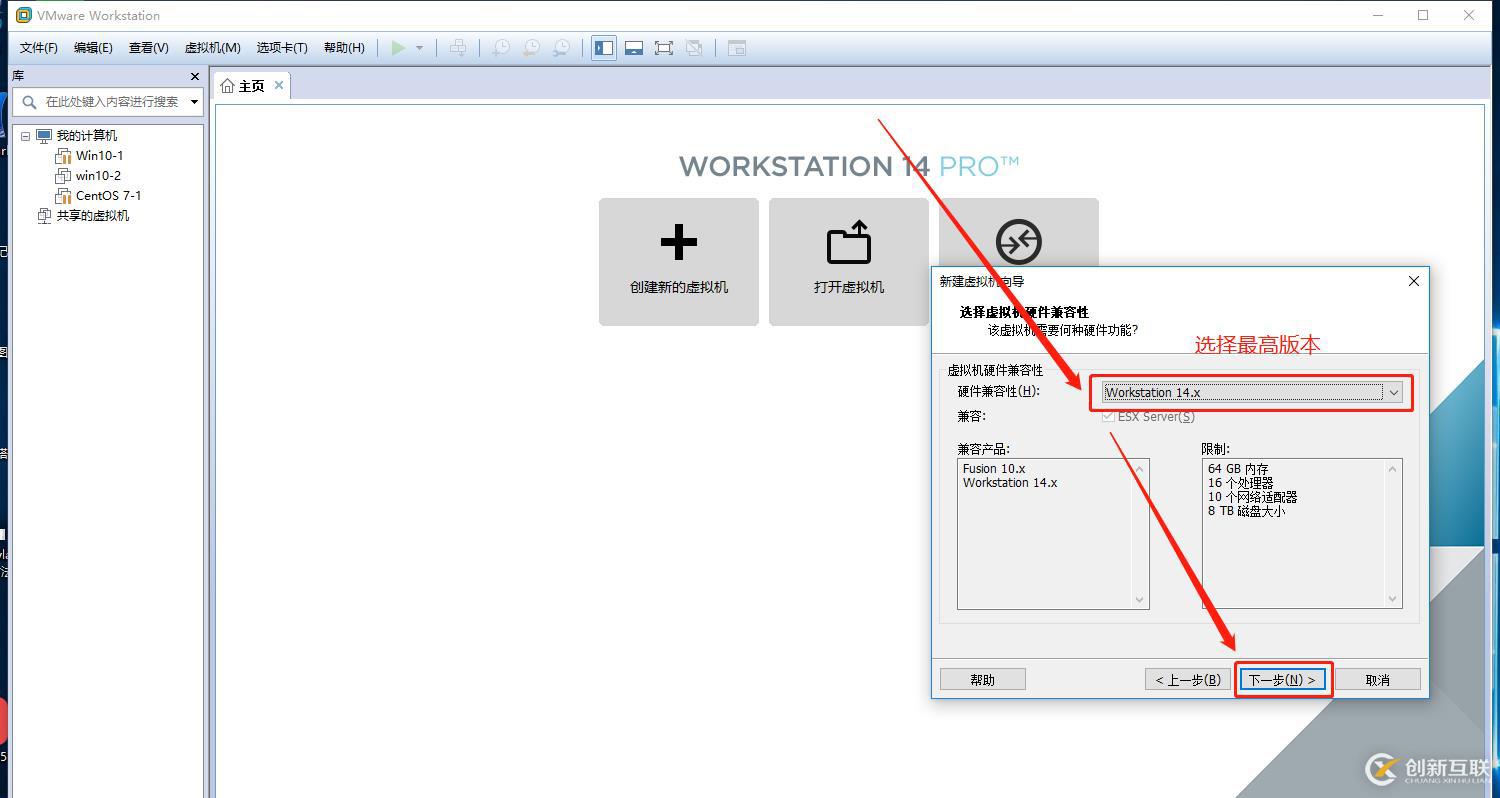
Task: Click the 帮助 button in the wizard
Action: point(983,679)
